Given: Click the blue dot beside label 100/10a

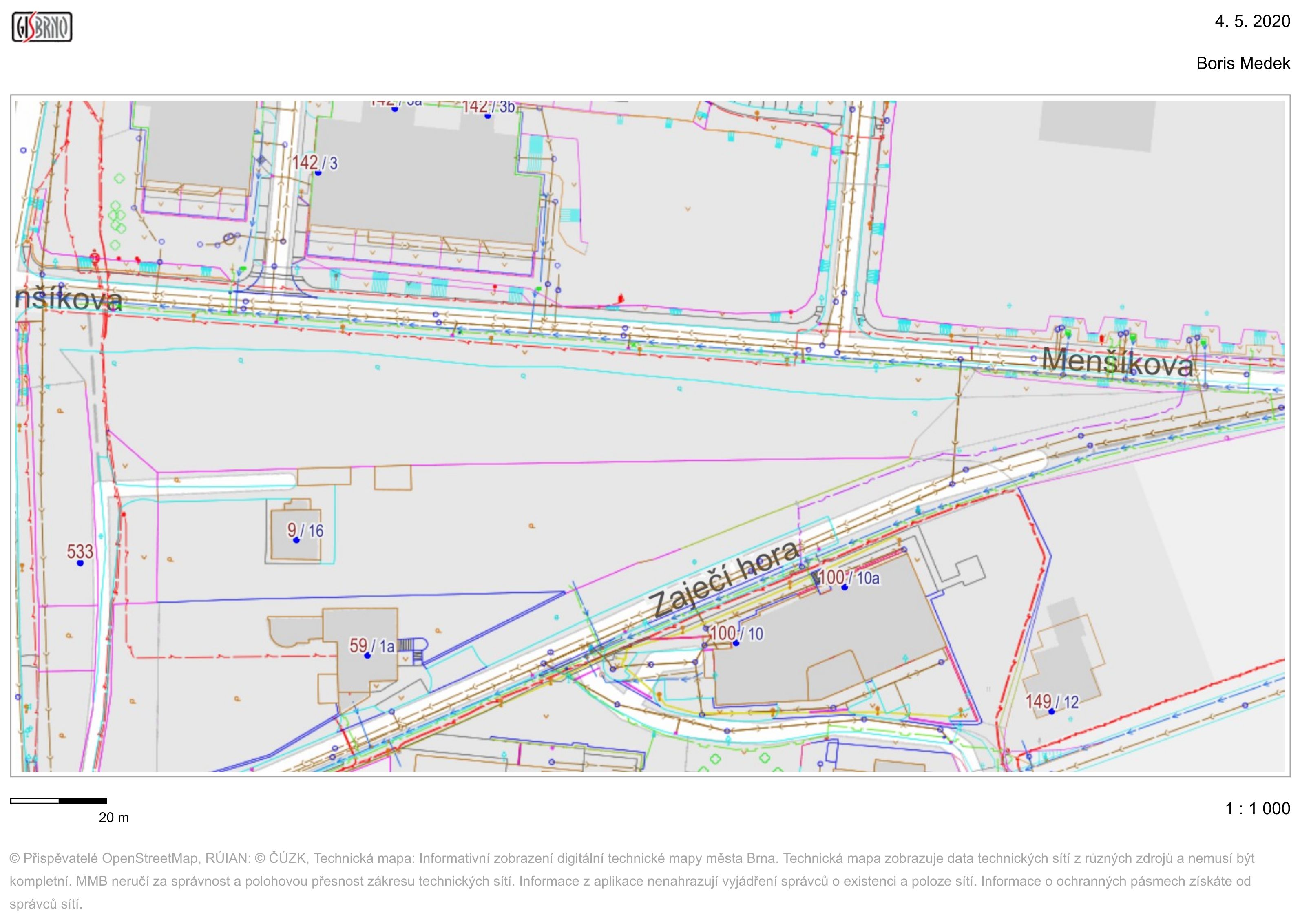Looking at the screenshot, I should (845, 587).
